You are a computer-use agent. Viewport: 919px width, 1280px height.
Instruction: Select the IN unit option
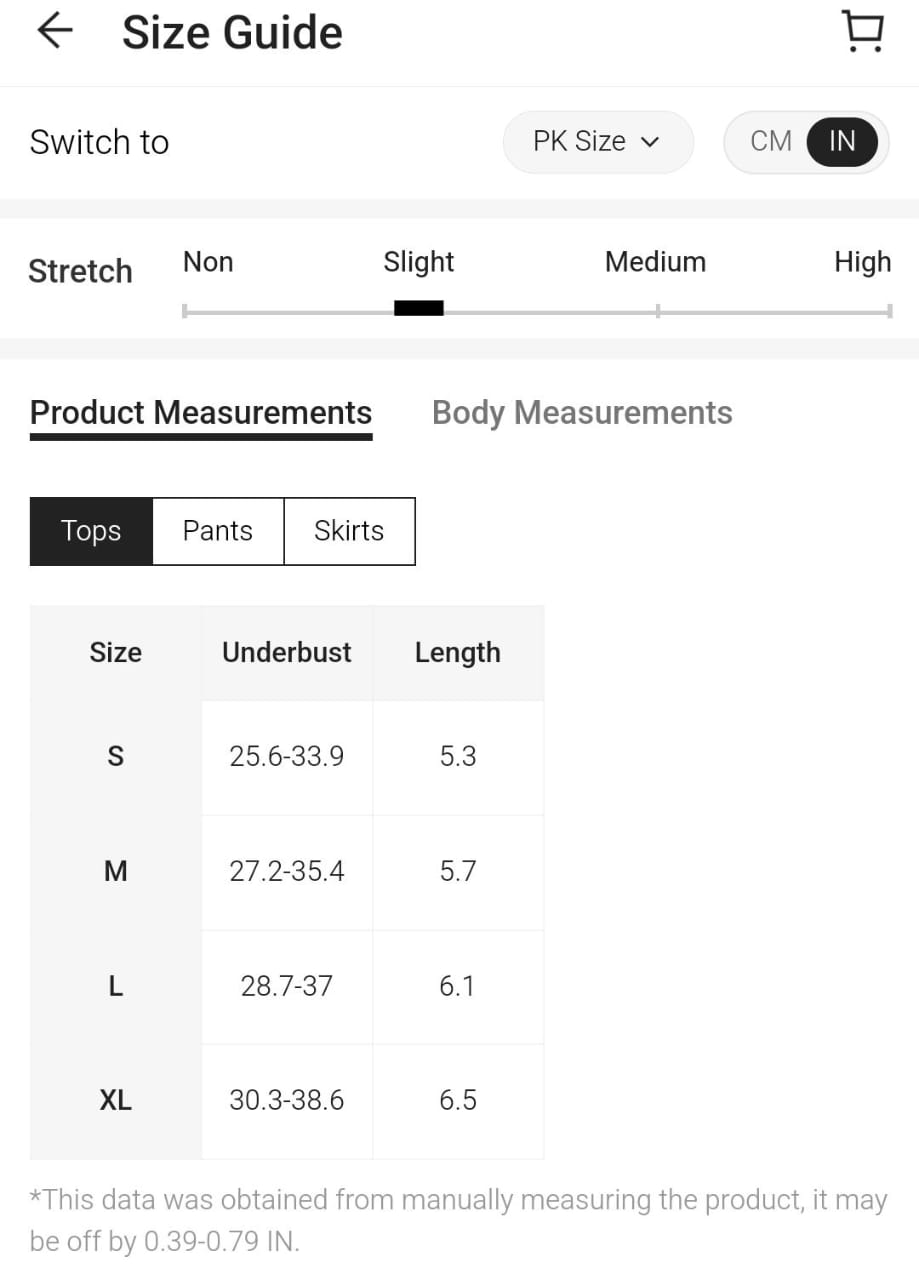842,141
